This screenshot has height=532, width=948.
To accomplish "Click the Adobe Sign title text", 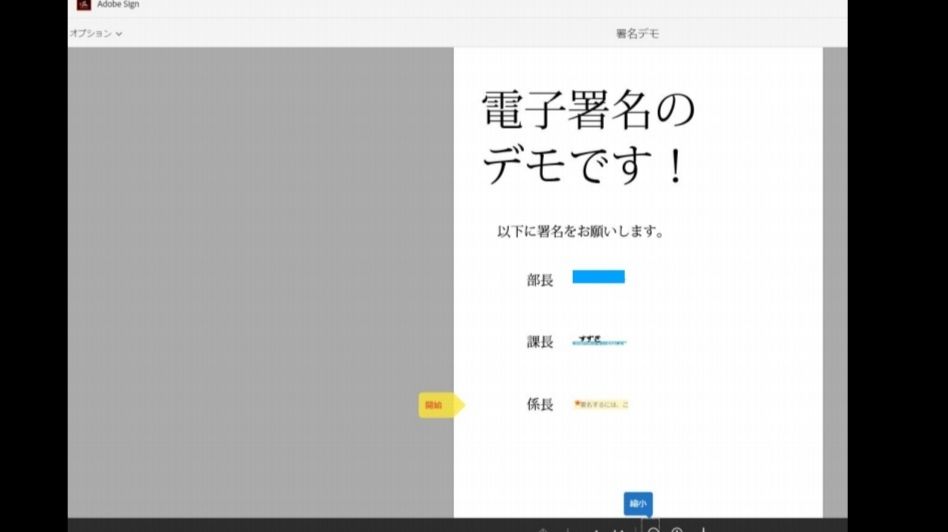I will click(118, 4).
